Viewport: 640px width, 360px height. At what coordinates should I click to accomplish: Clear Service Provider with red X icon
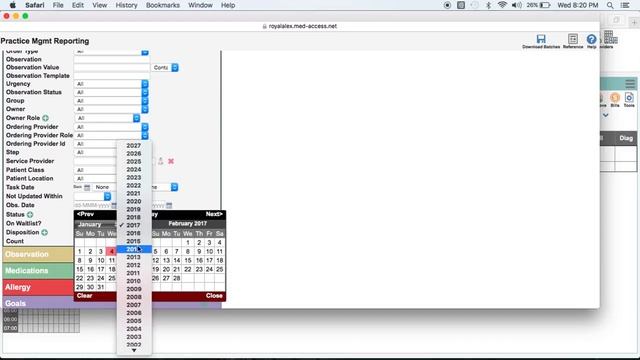click(x=171, y=161)
